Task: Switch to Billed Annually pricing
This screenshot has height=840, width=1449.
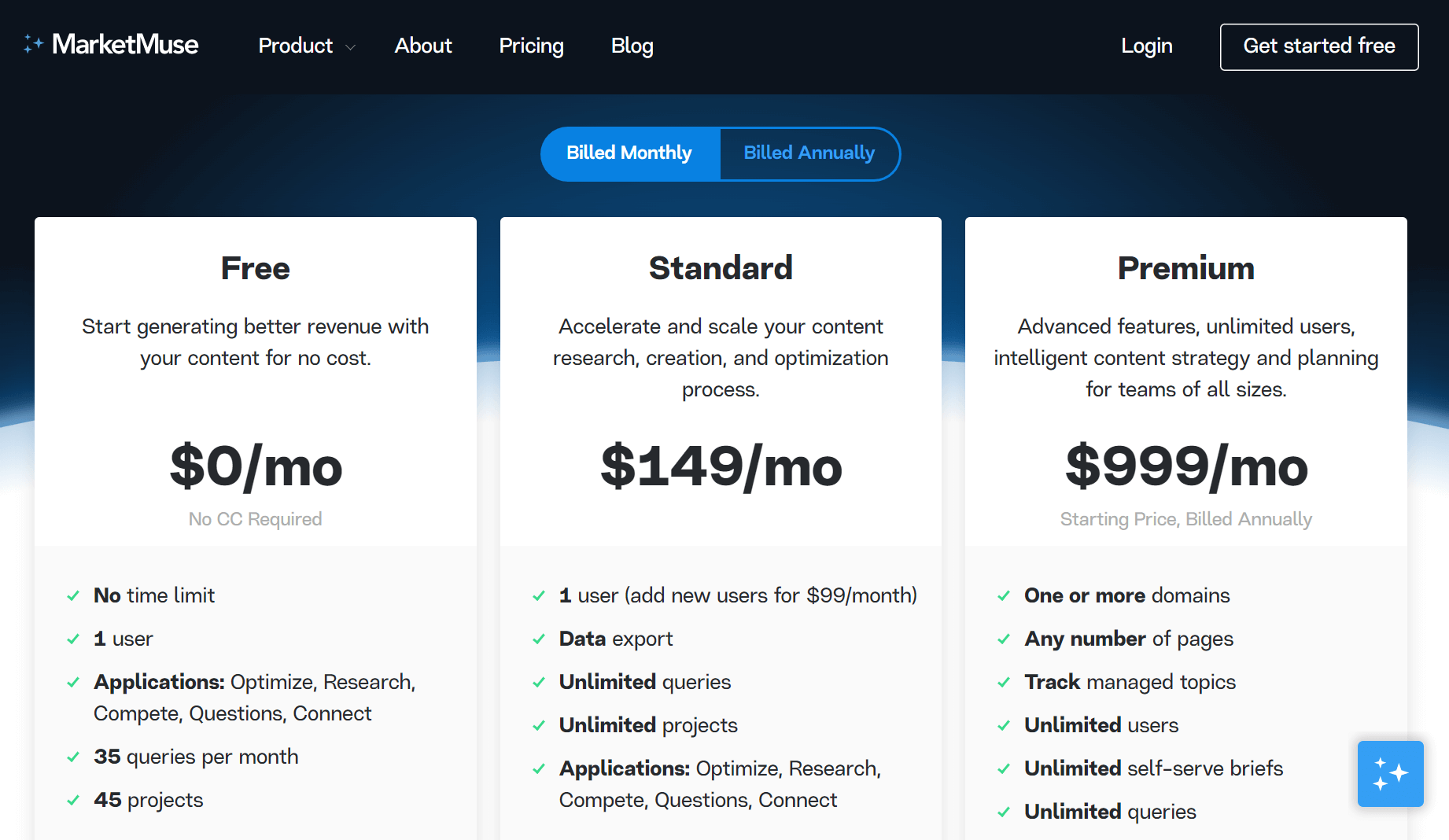Action: click(x=809, y=153)
